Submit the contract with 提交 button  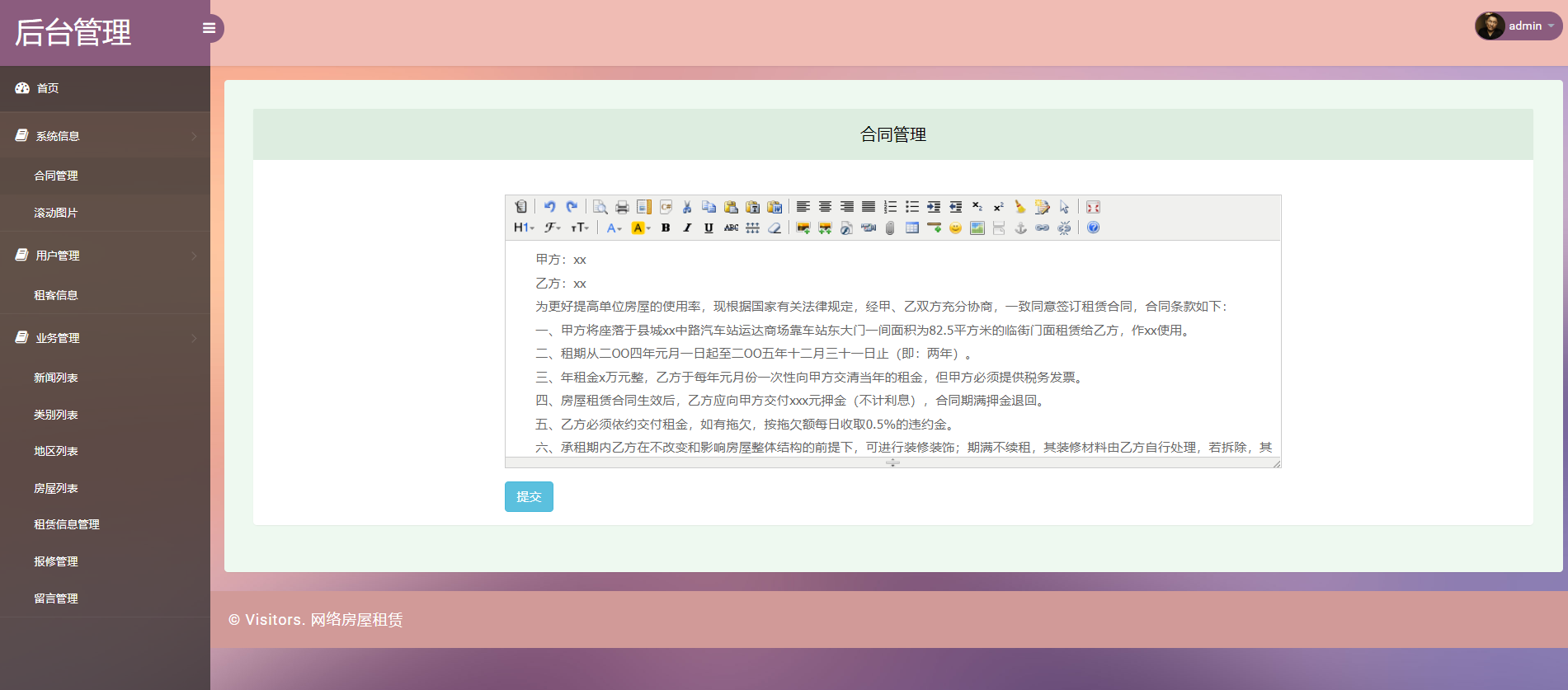pyautogui.click(x=529, y=496)
